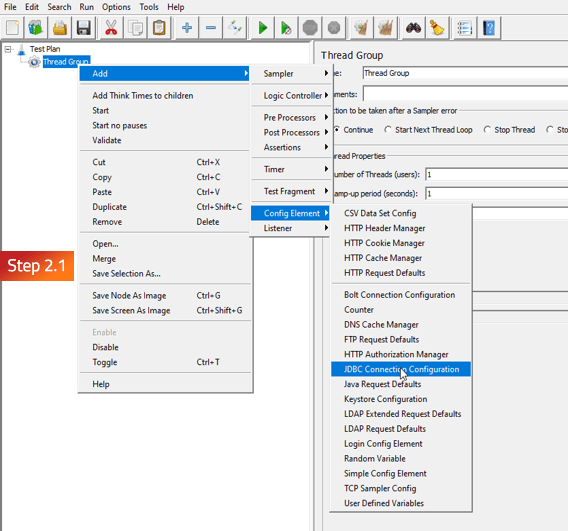The width and height of the screenshot is (568, 531).
Task: Click the Help question mark icon
Action: (x=489, y=28)
